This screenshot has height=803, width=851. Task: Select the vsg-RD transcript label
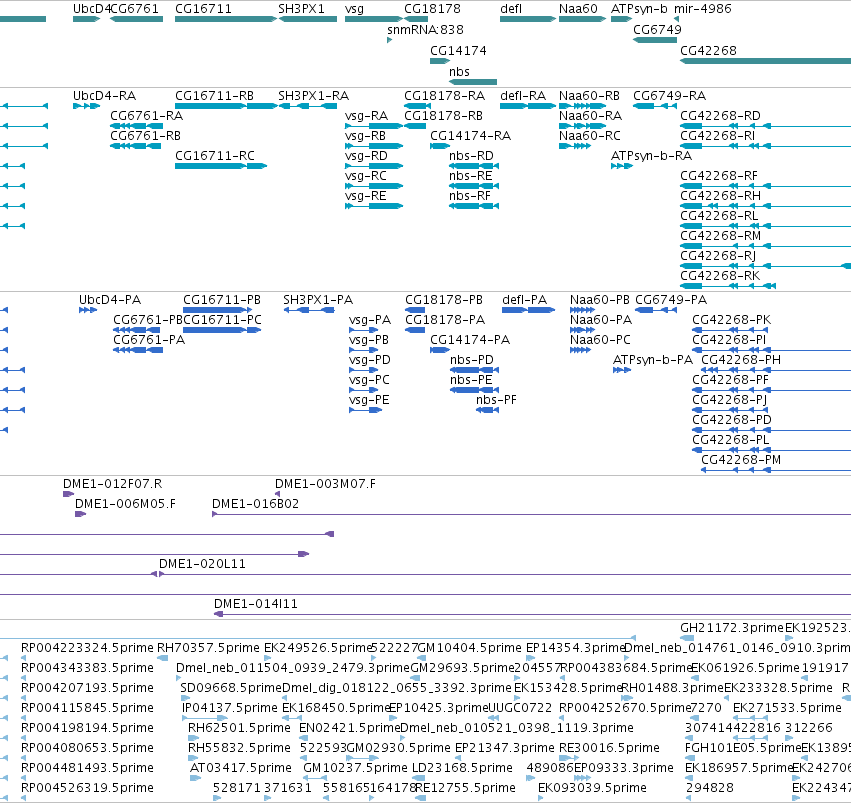(366, 156)
